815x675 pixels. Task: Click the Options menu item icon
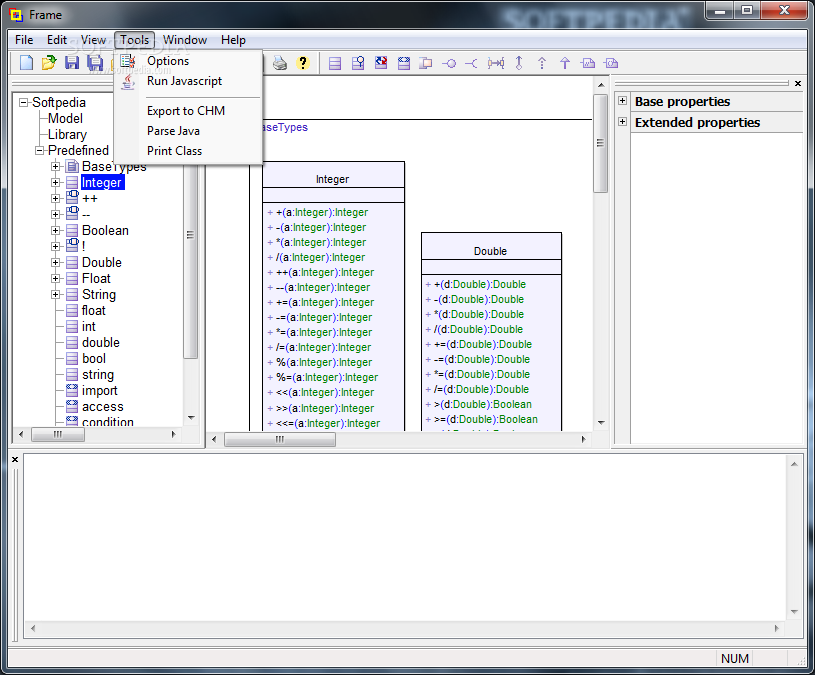[x=128, y=61]
